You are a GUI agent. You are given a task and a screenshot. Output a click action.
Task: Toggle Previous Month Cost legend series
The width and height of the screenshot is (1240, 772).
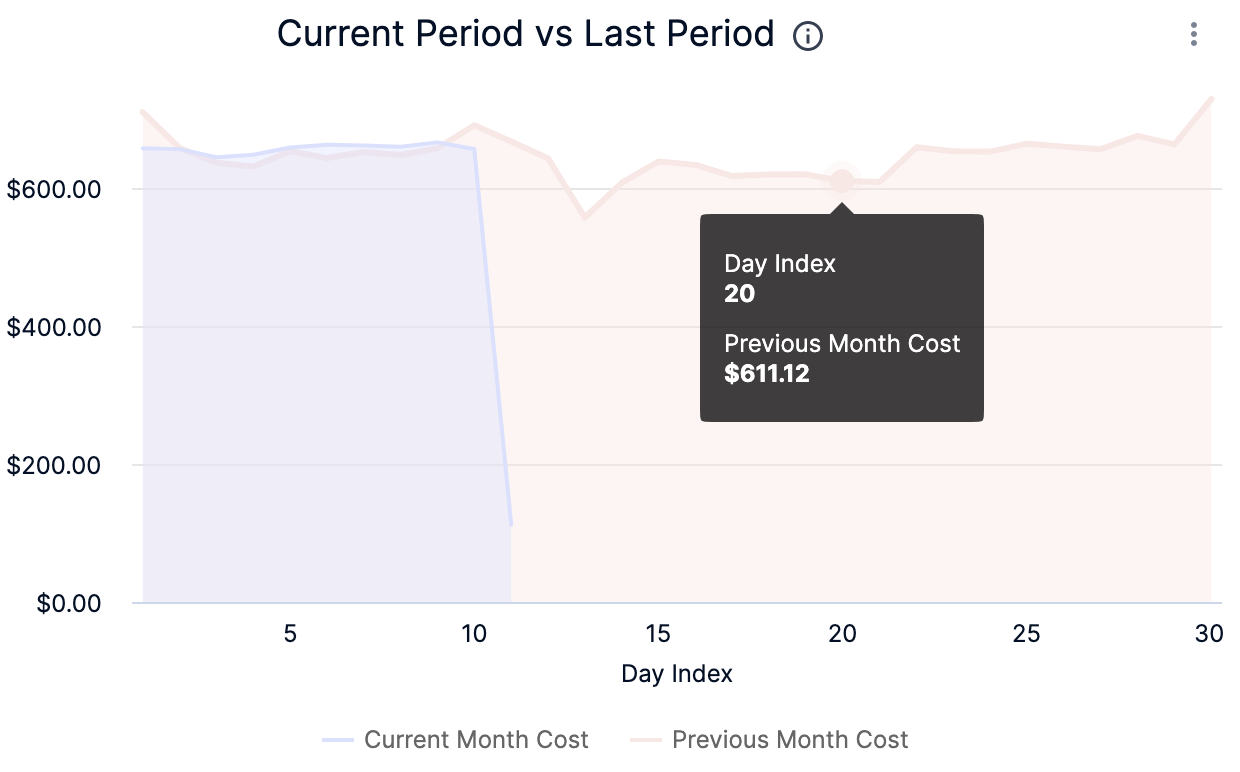coord(790,740)
